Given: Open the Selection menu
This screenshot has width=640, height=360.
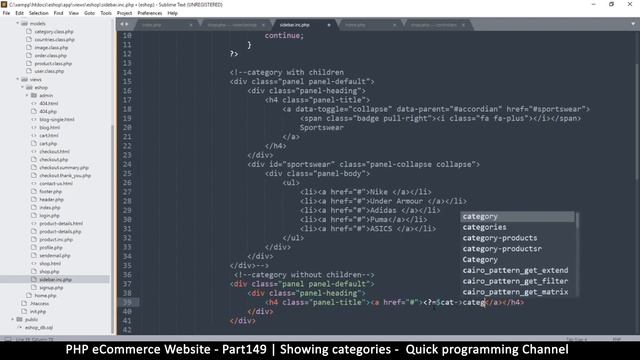Looking at the screenshot, I should pos(38,13).
